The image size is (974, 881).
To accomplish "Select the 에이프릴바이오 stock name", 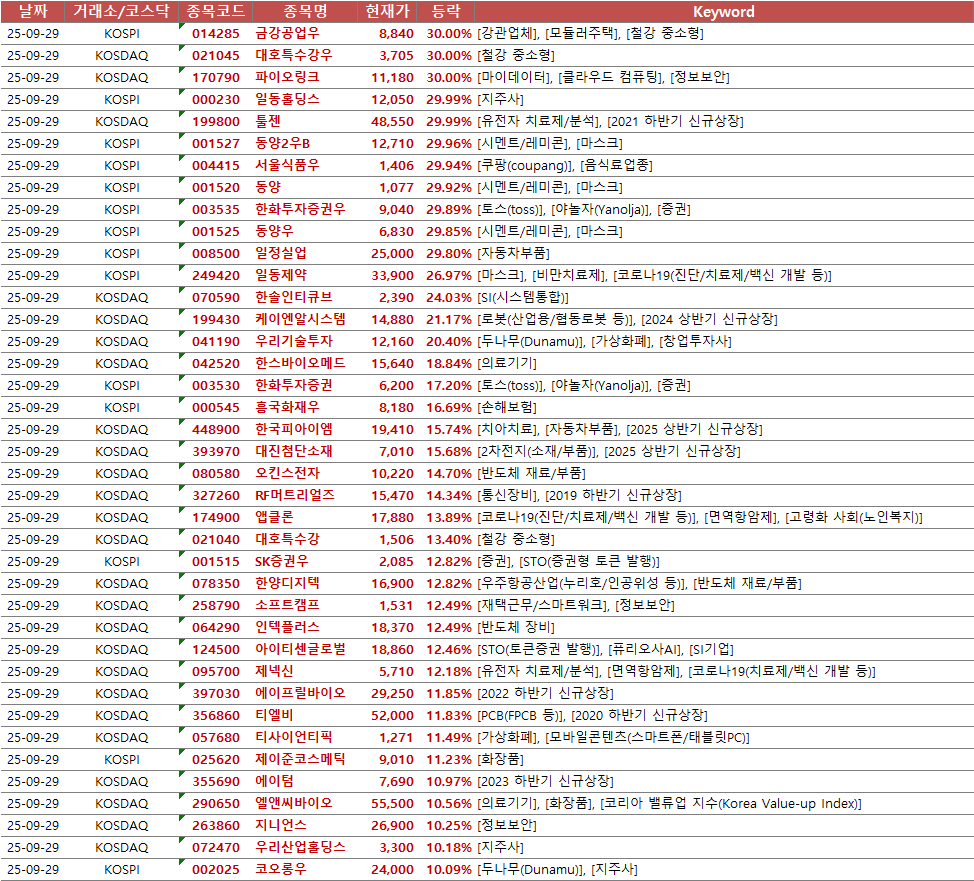I will (300, 693).
